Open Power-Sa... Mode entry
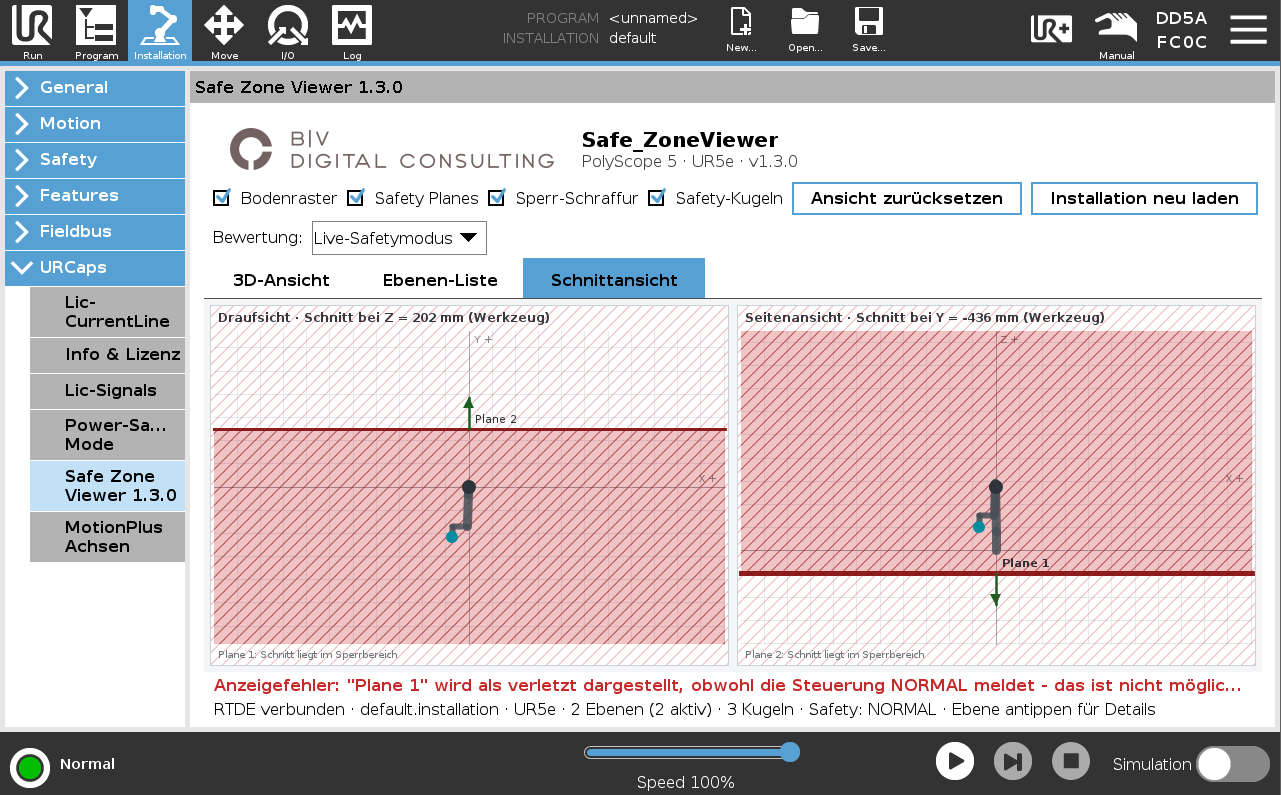The height and width of the screenshot is (795, 1281). (107, 435)
